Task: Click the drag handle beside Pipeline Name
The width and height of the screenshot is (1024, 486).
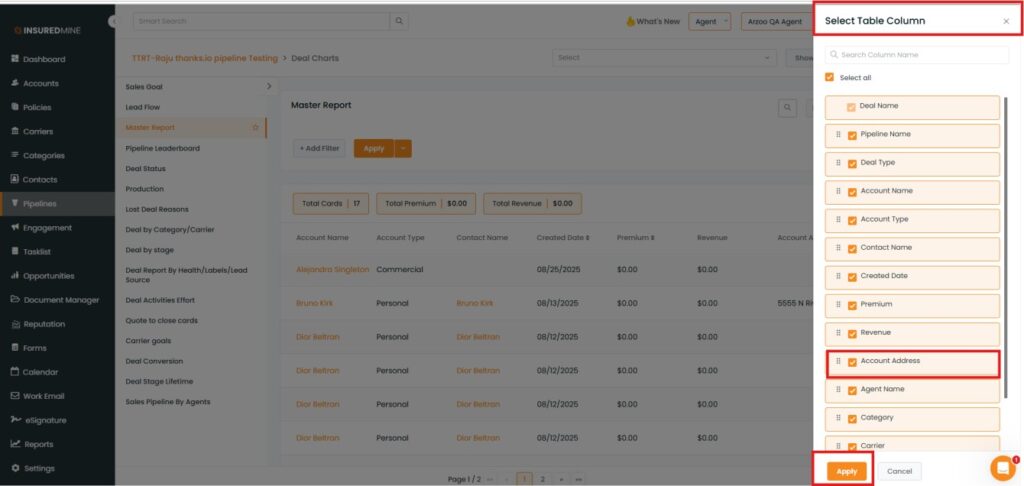Action: [x=838, y=135]
